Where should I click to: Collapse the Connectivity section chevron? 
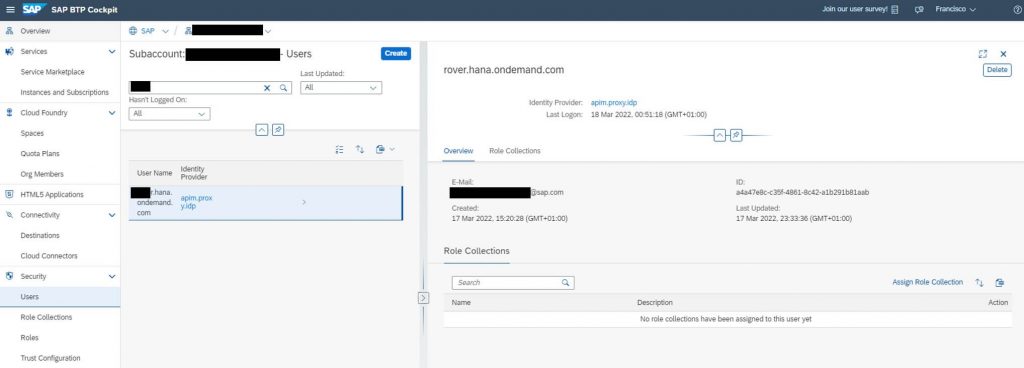[x=112, y=215]
